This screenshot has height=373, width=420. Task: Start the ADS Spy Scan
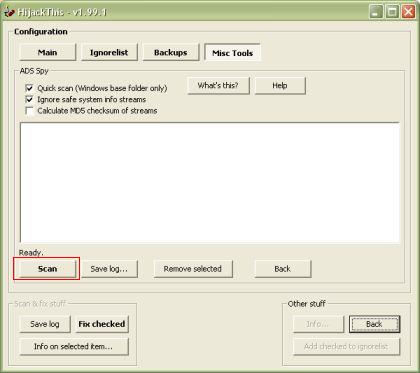[47, 269]
